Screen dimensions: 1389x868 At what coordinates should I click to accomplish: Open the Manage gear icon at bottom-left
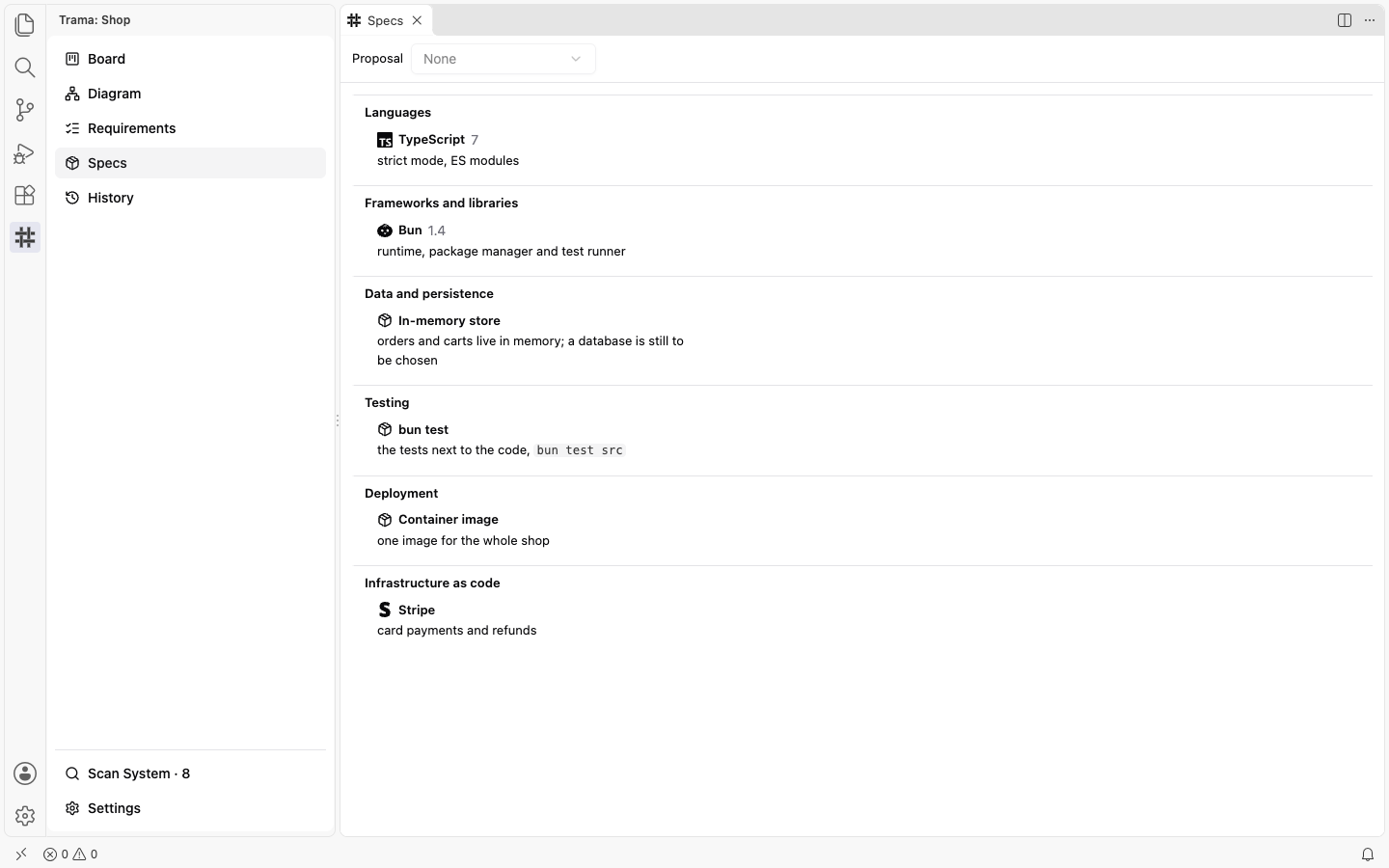(x=25, y=816)
